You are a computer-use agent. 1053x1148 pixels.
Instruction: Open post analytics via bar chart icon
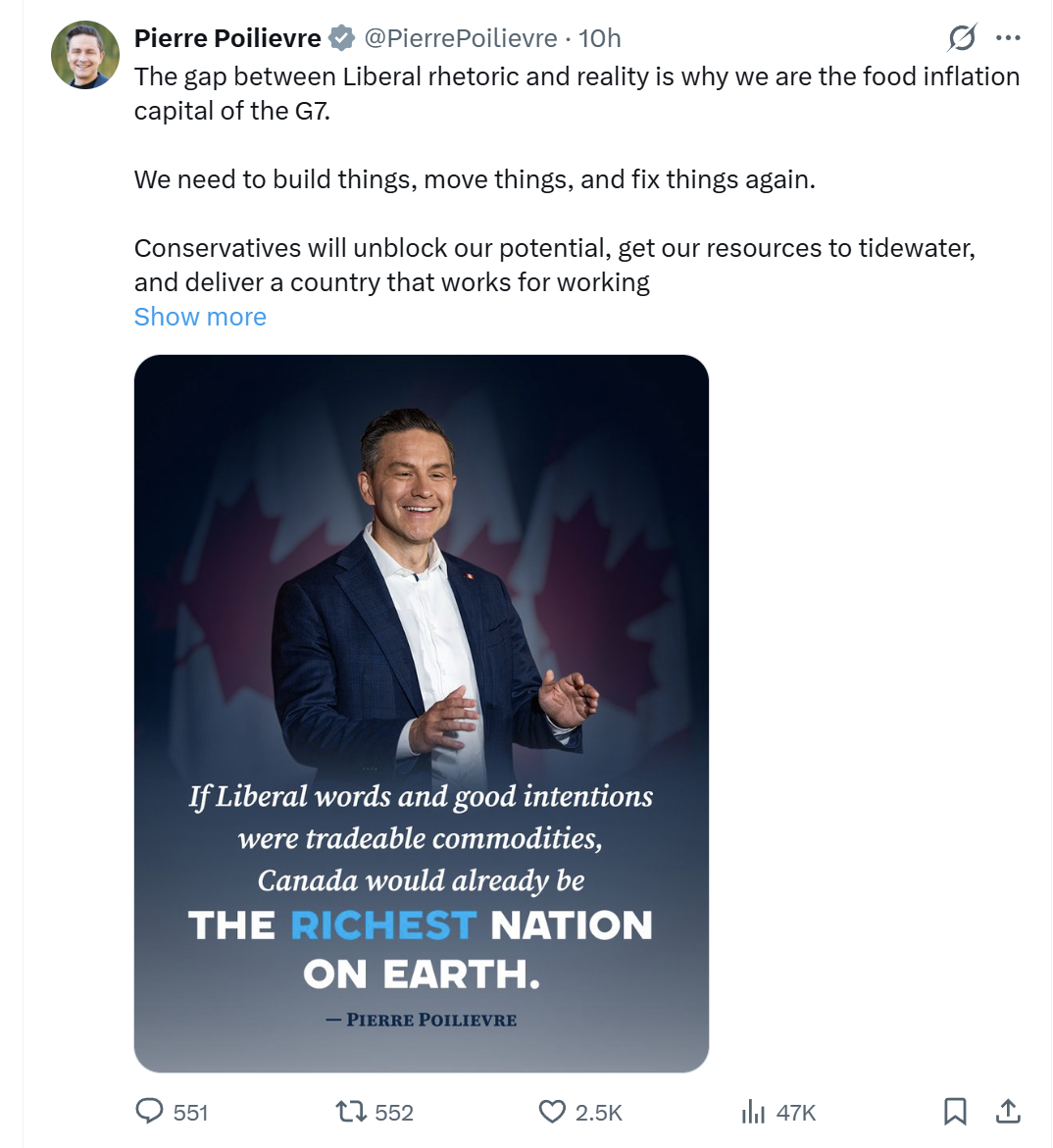point(753,1111)
